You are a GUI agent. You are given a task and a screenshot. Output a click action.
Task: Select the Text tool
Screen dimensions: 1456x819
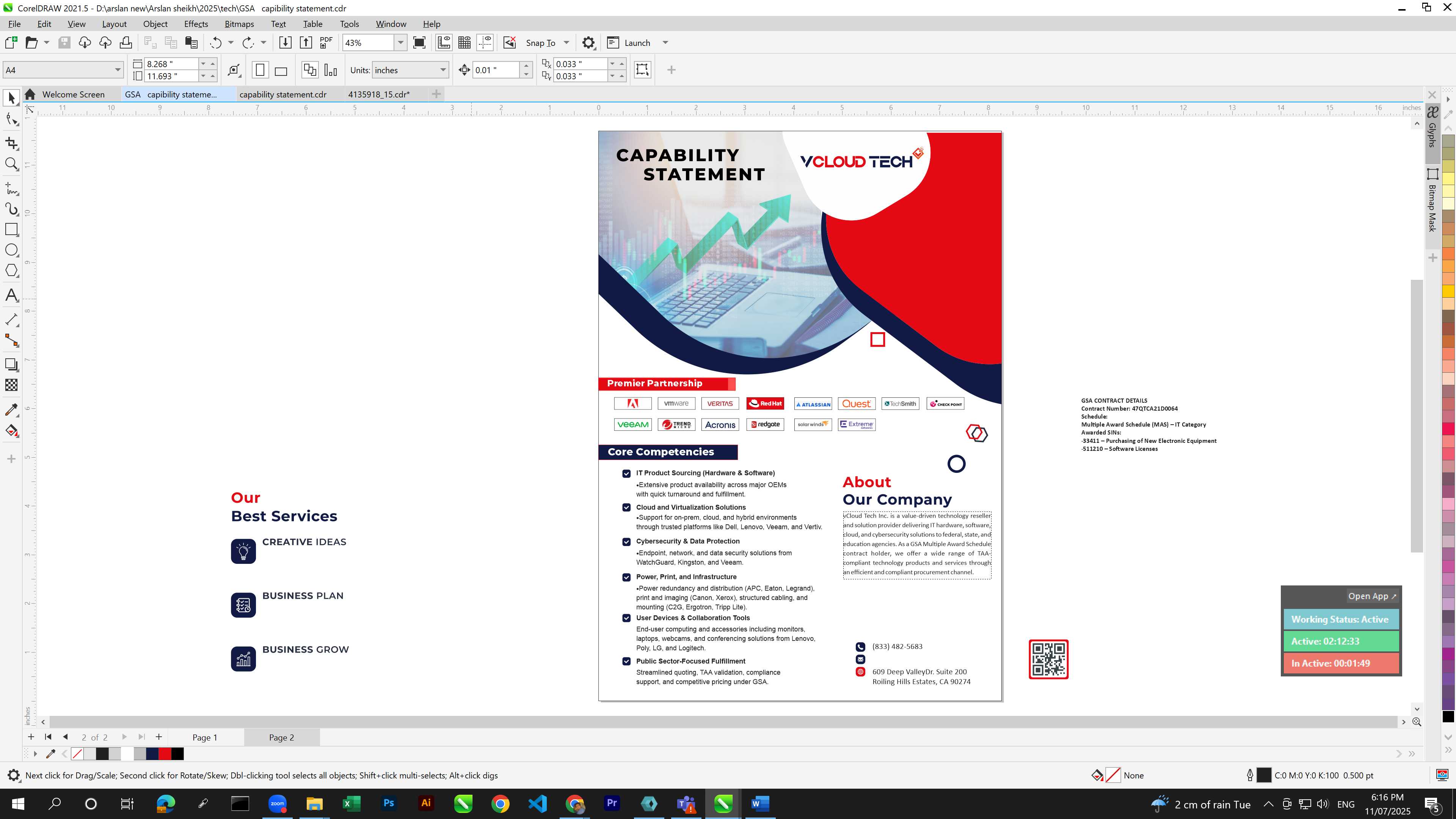click(11, 295)
